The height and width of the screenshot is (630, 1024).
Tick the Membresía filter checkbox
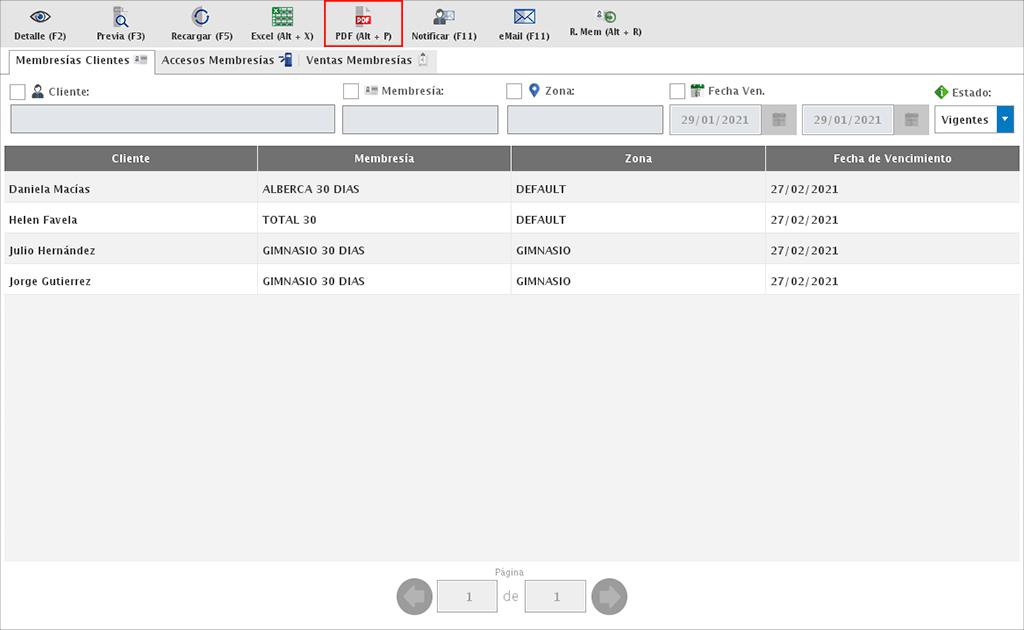(x=351, y=92)
